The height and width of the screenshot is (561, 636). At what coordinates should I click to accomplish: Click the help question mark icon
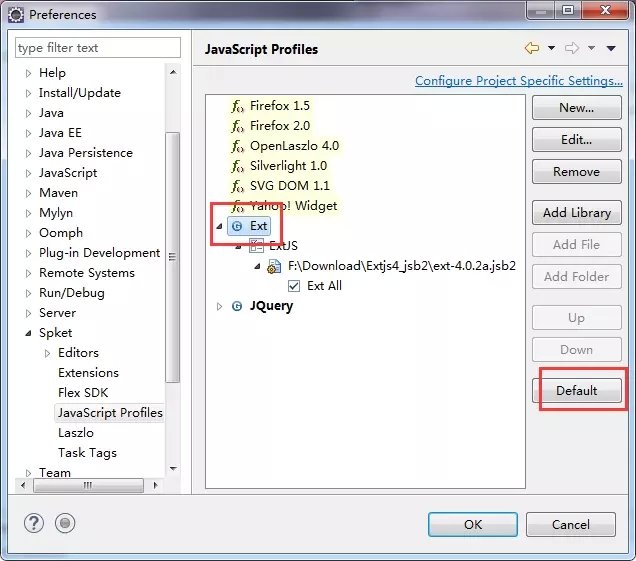[34, 523]
